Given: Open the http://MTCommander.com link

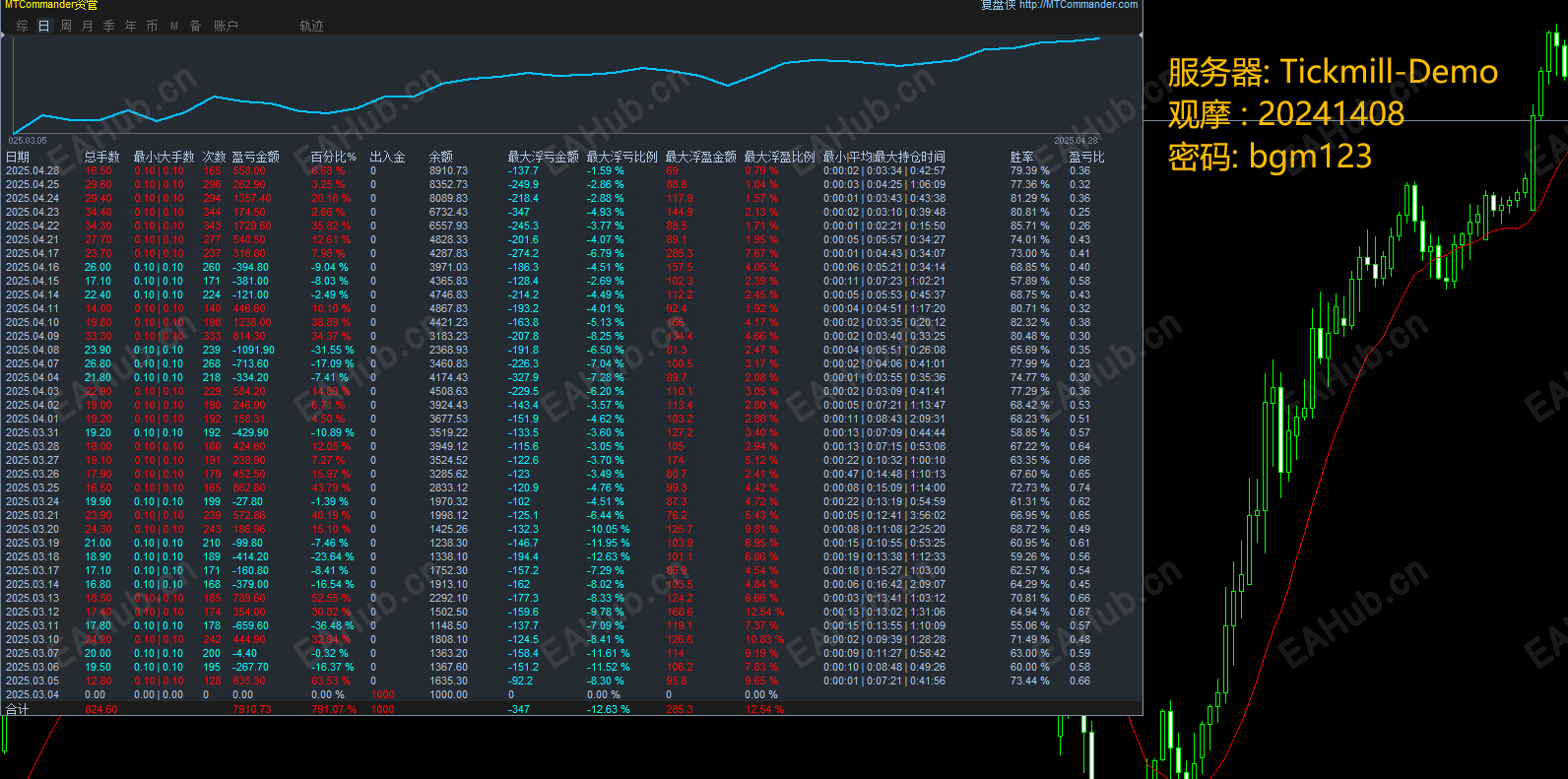Looking at the screenshot, I should [1078, 5].
